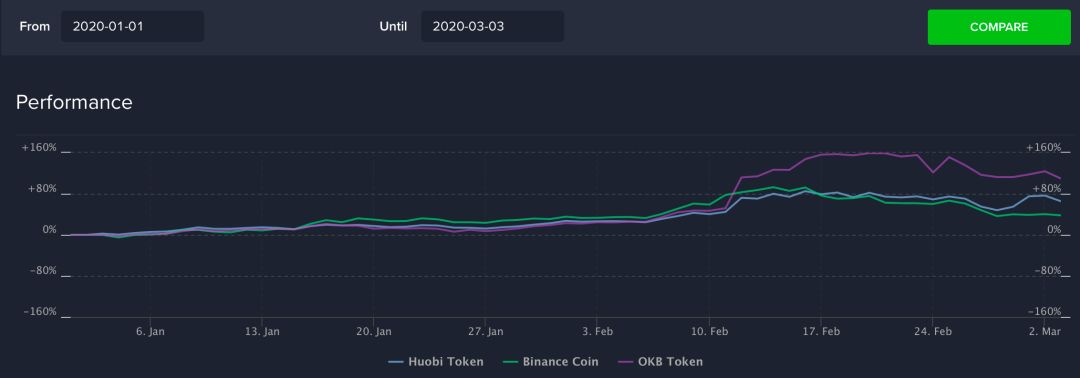Click the From label text
Screen dimensions: 1080x378
(x=34, y=27)
